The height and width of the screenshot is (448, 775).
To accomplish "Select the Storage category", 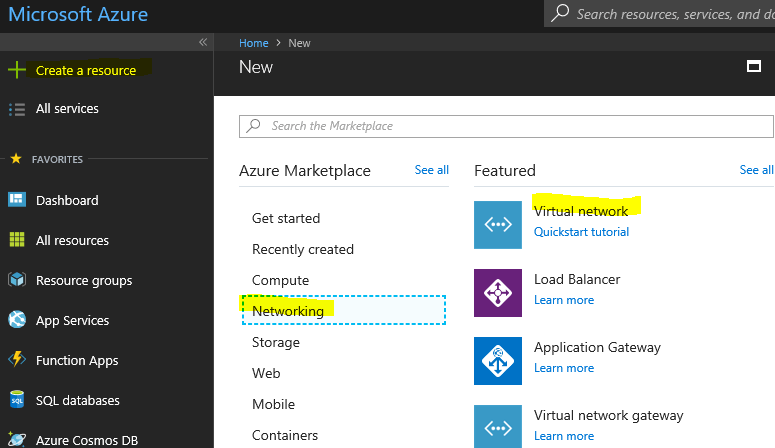I will [276, 342].
